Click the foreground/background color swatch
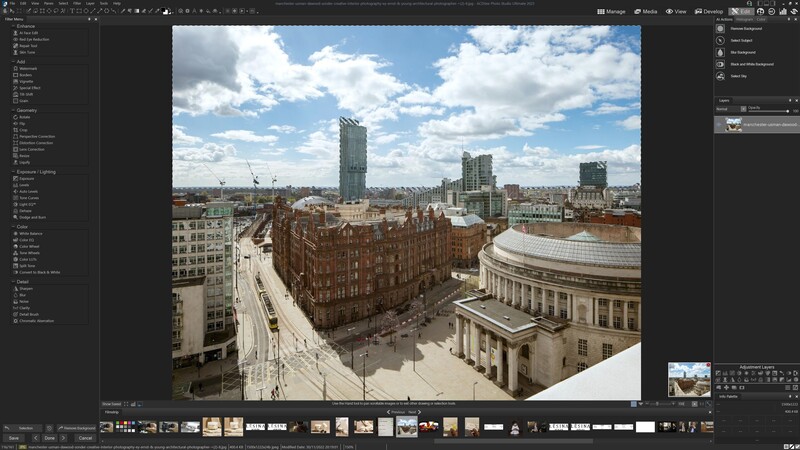This screenshot has height=450, width=800. [165, 11]
